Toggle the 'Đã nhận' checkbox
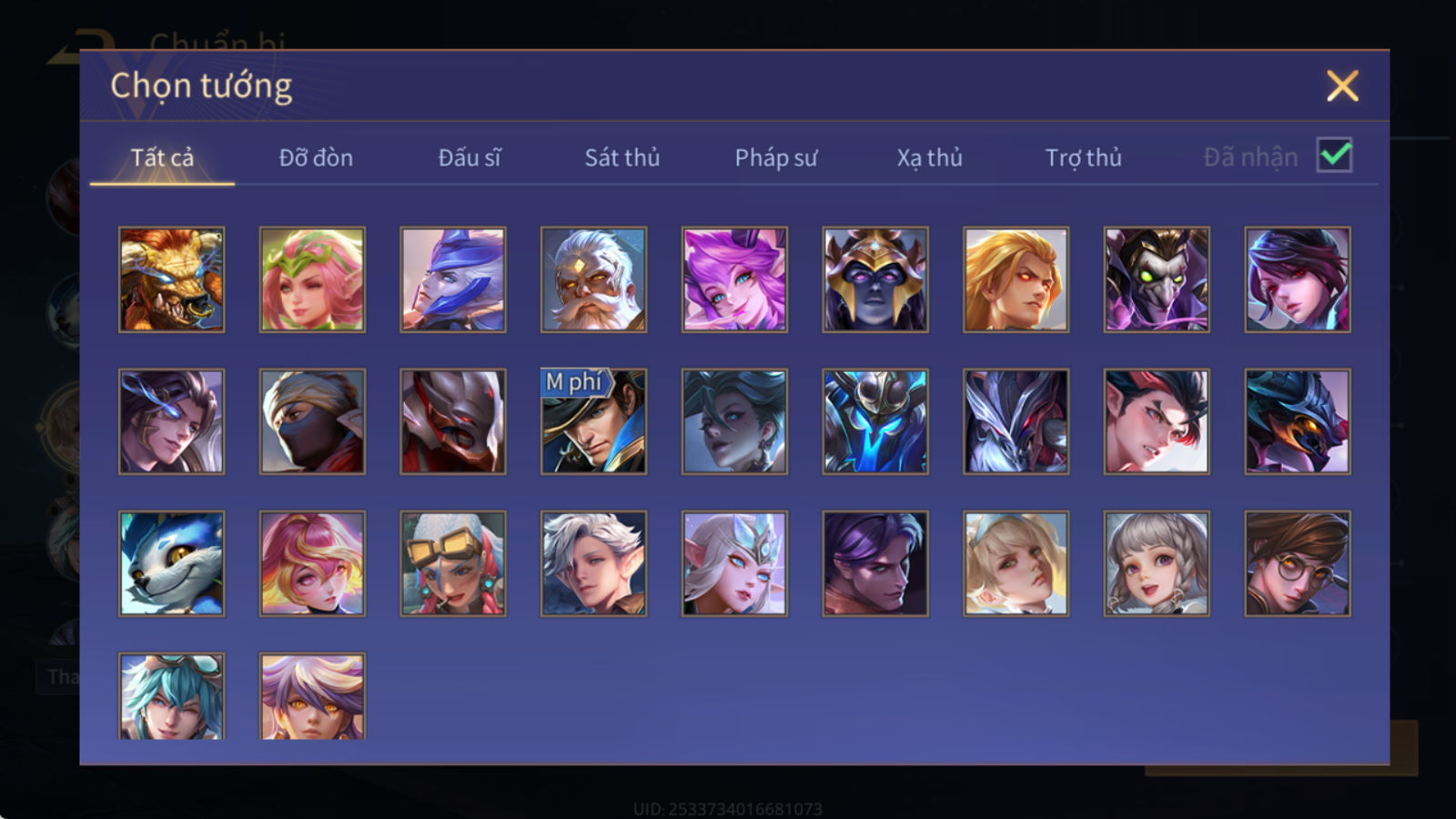This screenshot has height=819, width=1456. pos(1334,156)
